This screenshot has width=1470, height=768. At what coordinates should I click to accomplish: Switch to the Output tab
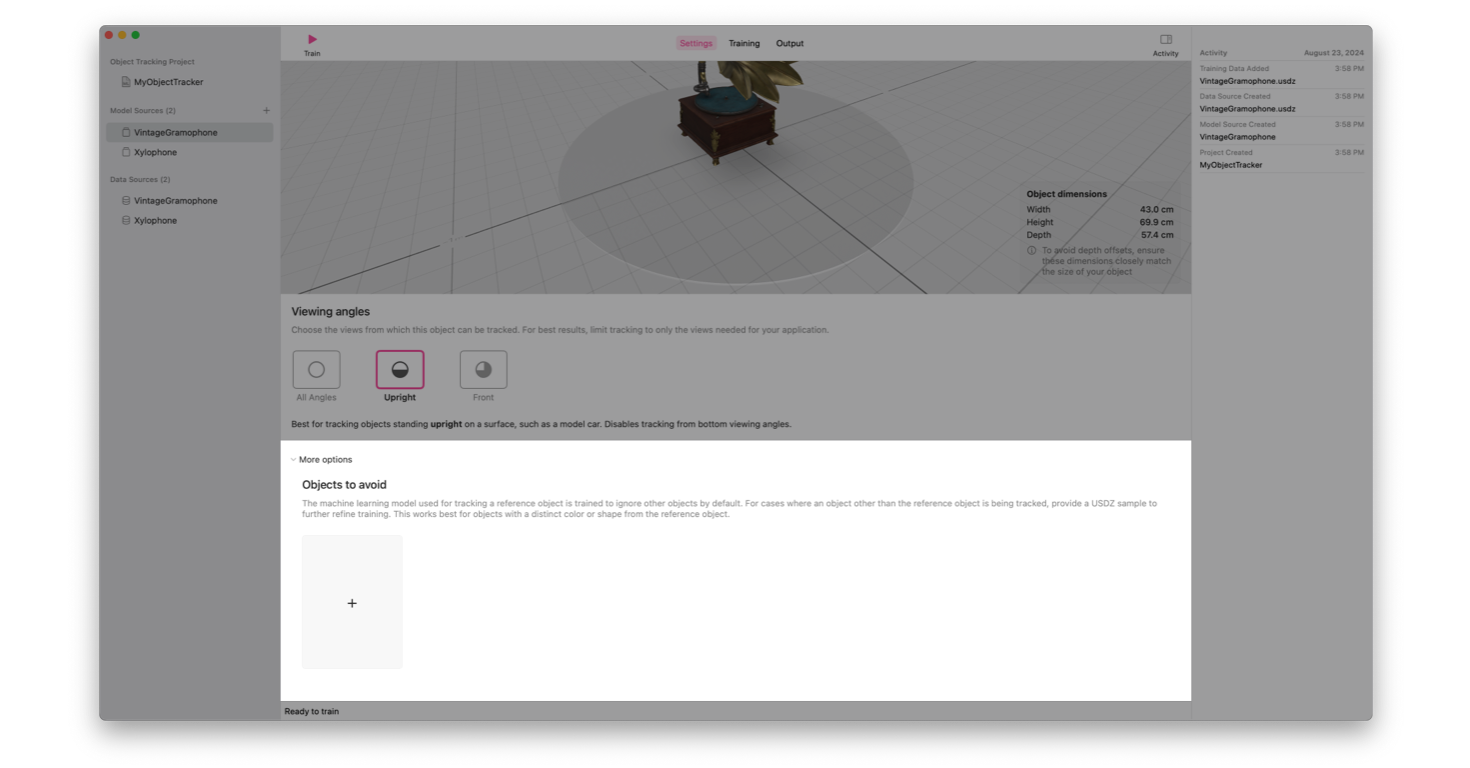coord(790,44)
